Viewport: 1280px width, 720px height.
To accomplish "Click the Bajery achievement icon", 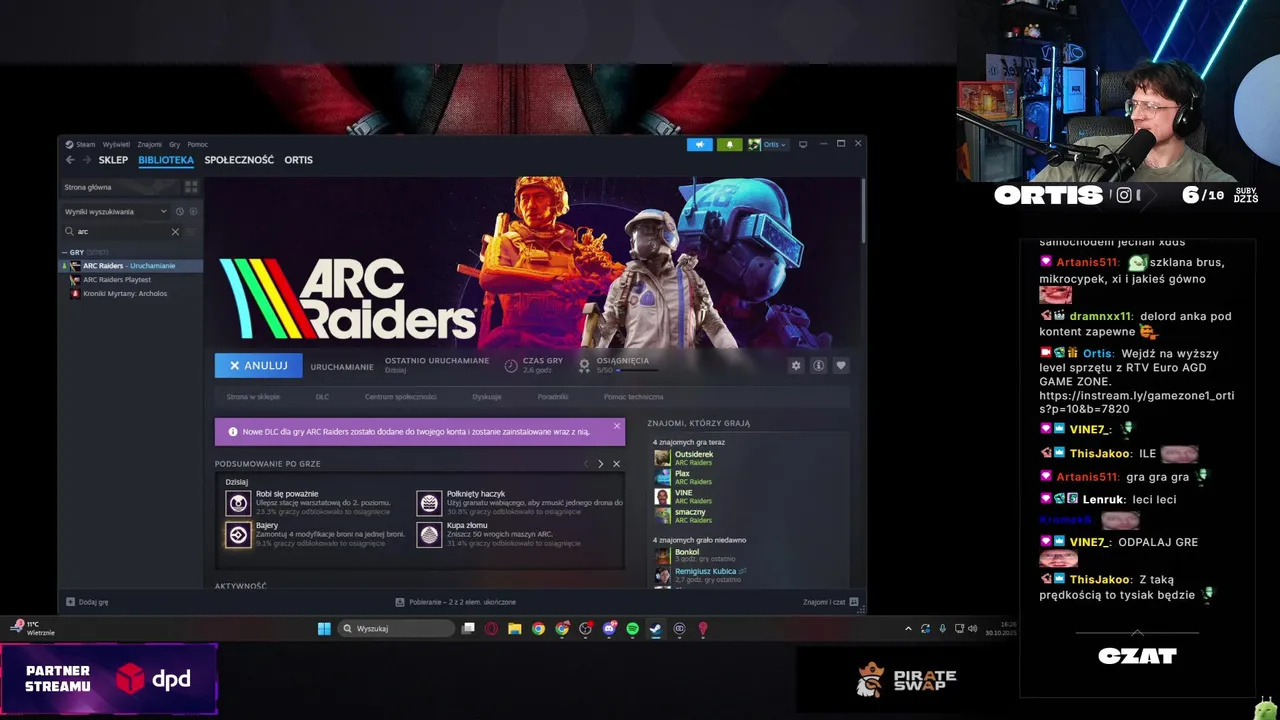I will click(238, 535).
